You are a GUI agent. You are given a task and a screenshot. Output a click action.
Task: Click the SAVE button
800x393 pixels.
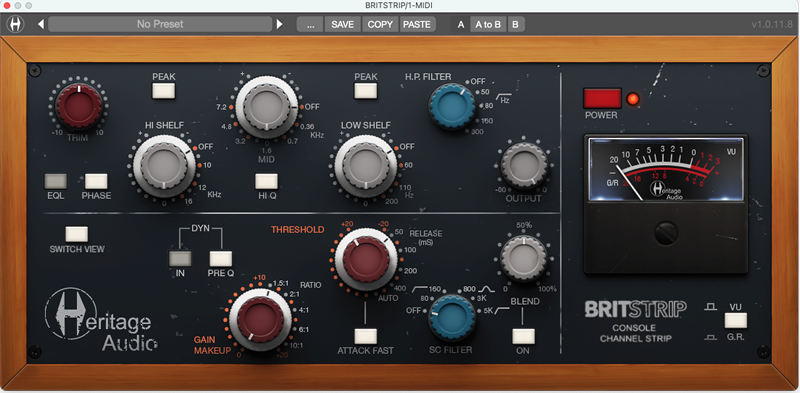342,24
